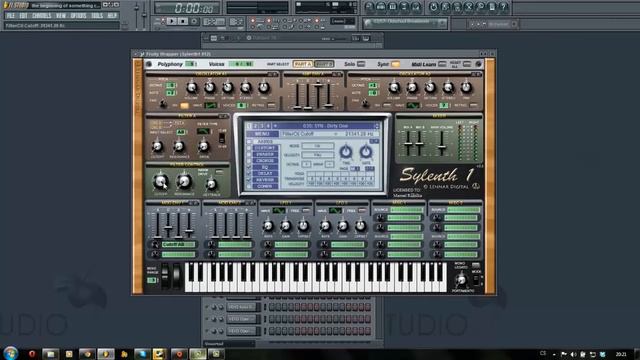Toggle Oscillator A1 Retrig switch

coord(271,106)
